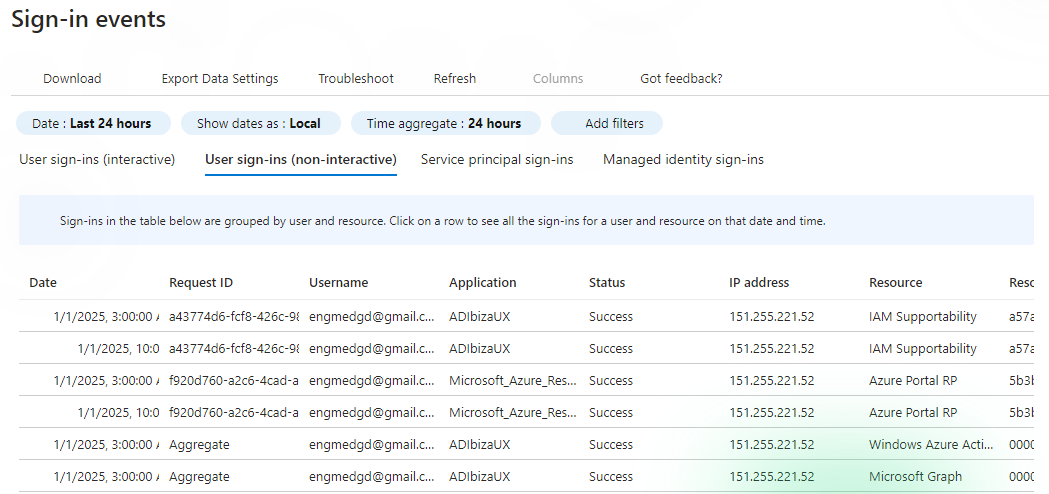
Task: Click the date cell in the Windows Azure Acti... row
Action: tap(106, 444)
